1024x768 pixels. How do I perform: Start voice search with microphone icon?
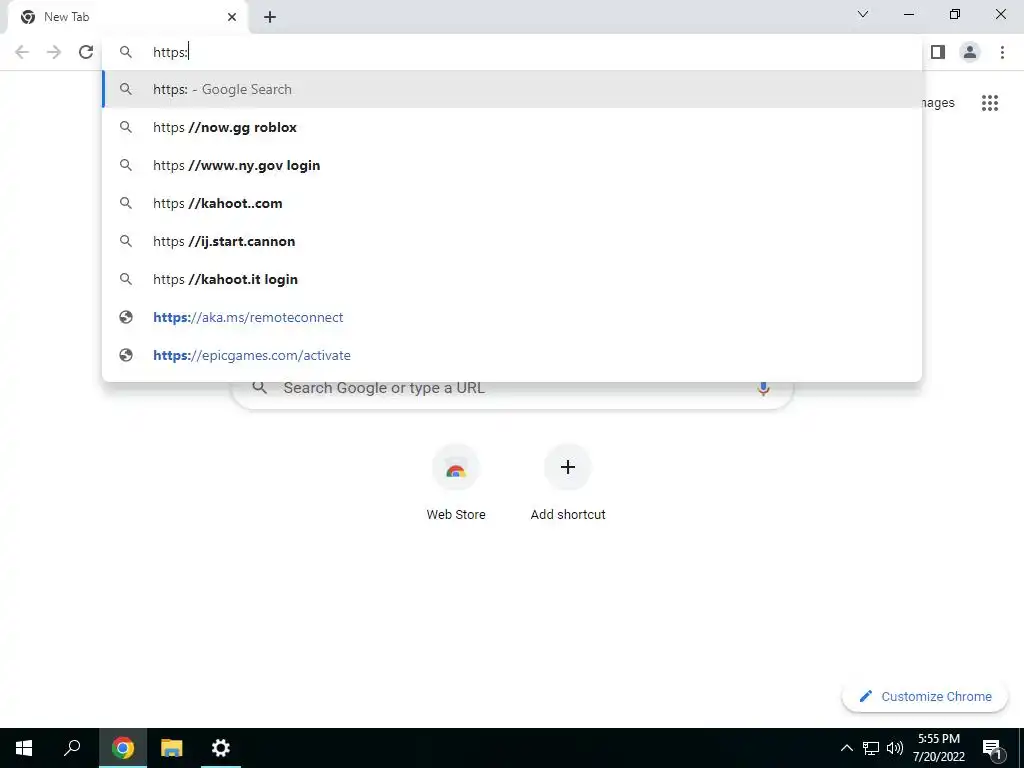tap(763, 389)
